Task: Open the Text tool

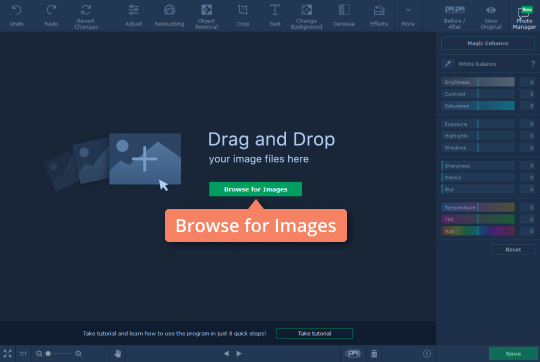Action: click(x=275, y=16)
